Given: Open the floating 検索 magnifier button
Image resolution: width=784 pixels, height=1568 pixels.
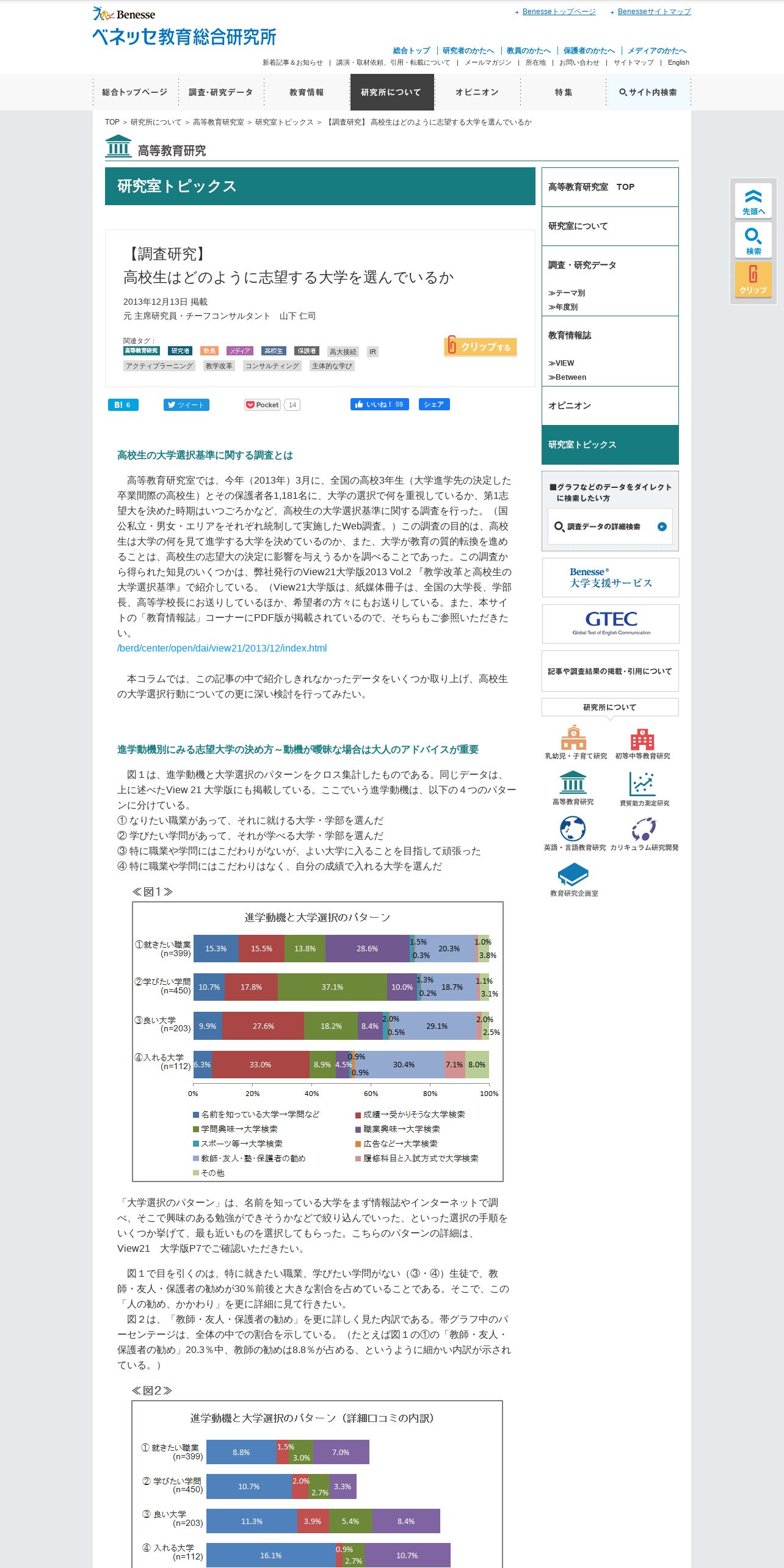Looking at the screenshot, I should tap(753, 241).
